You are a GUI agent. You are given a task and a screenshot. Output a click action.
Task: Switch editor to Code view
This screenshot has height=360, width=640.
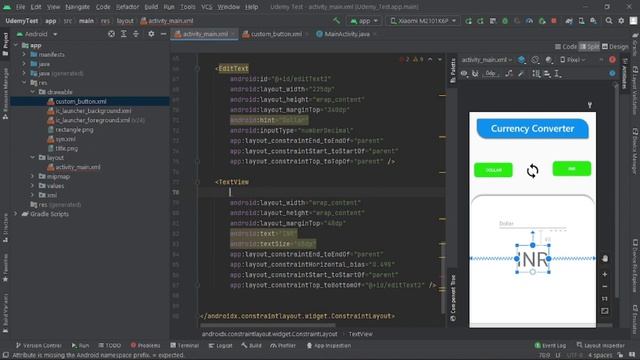[566, 47]
